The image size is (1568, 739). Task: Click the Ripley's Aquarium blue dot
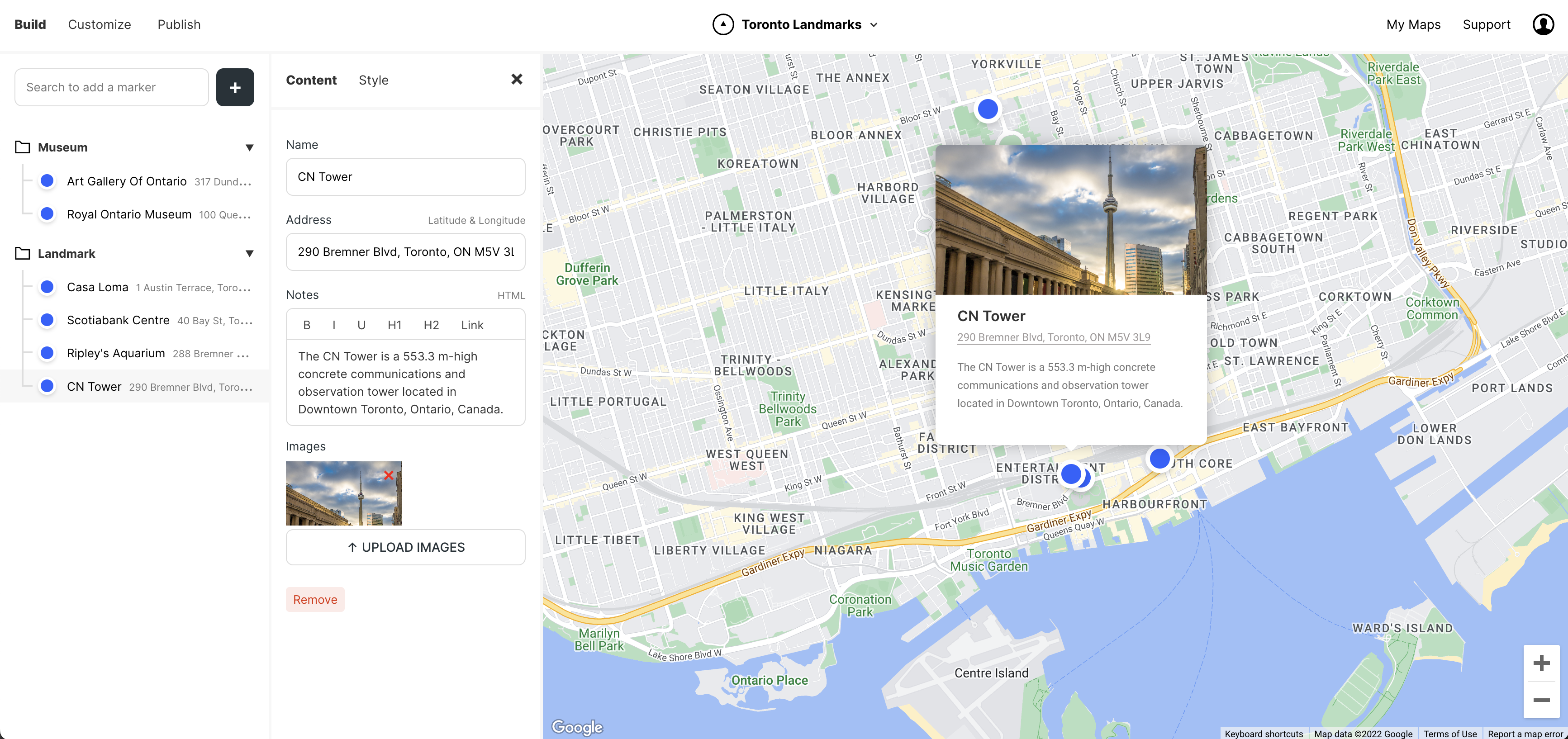point(47,353)
